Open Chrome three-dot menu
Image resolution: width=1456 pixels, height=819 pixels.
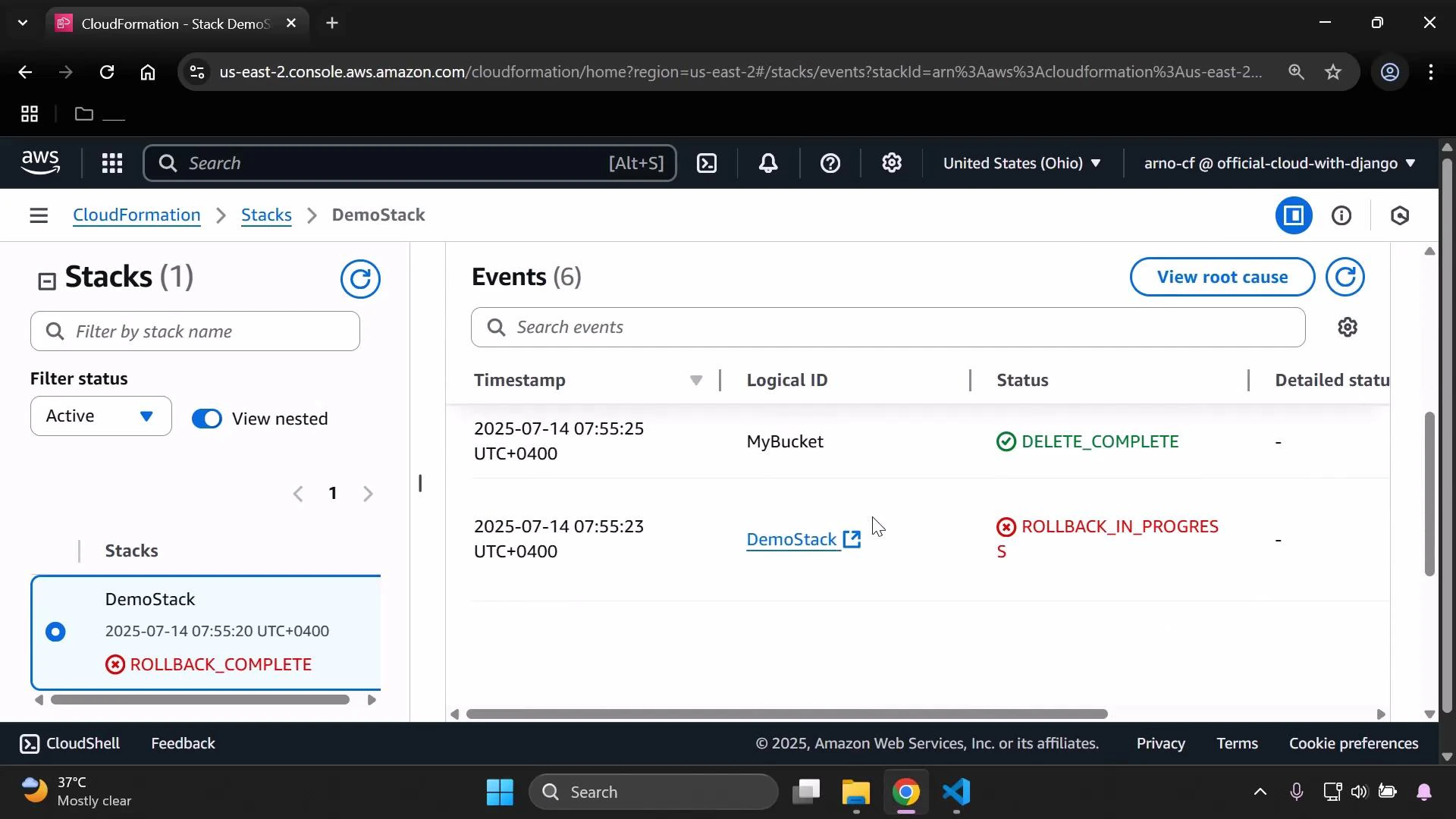(1431, 72)
